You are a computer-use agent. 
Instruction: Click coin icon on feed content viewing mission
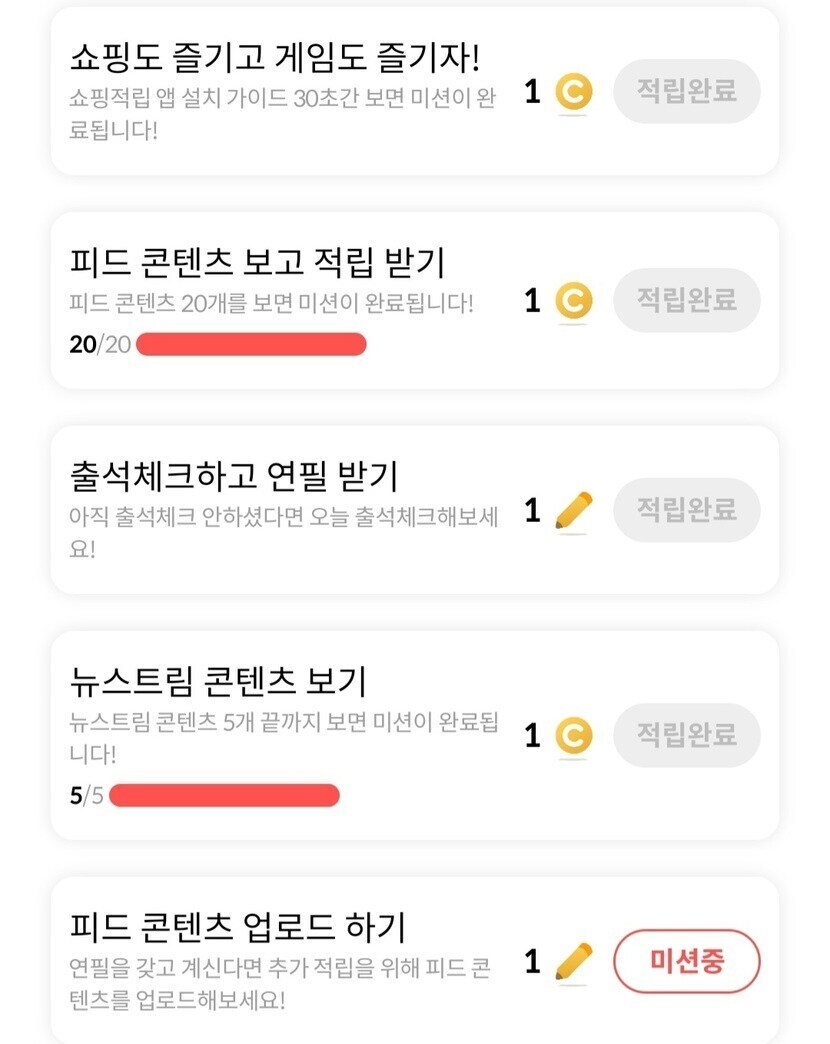573,300
